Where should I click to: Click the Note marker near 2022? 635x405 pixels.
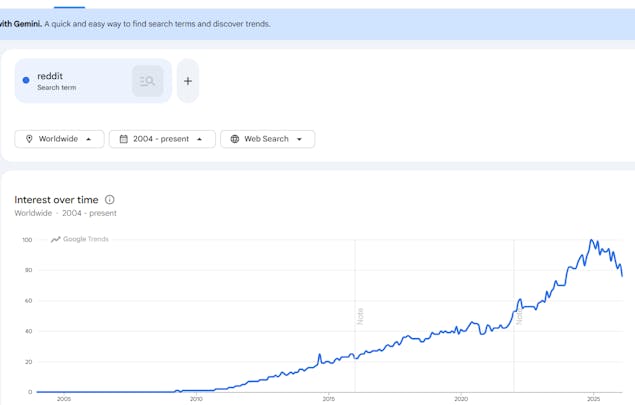(x=519, y=314)
